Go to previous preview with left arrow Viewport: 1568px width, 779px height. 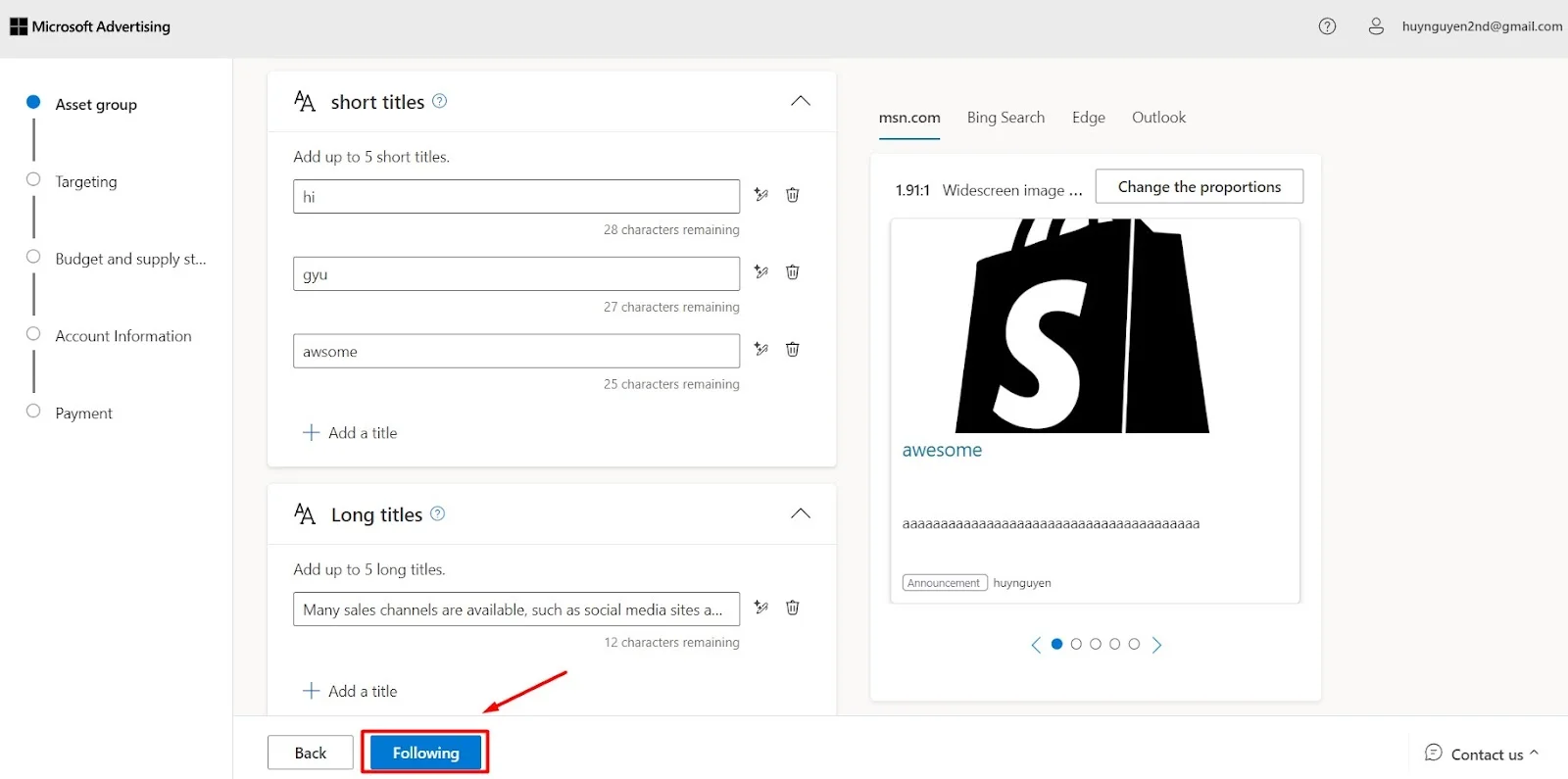point(1036,645)
